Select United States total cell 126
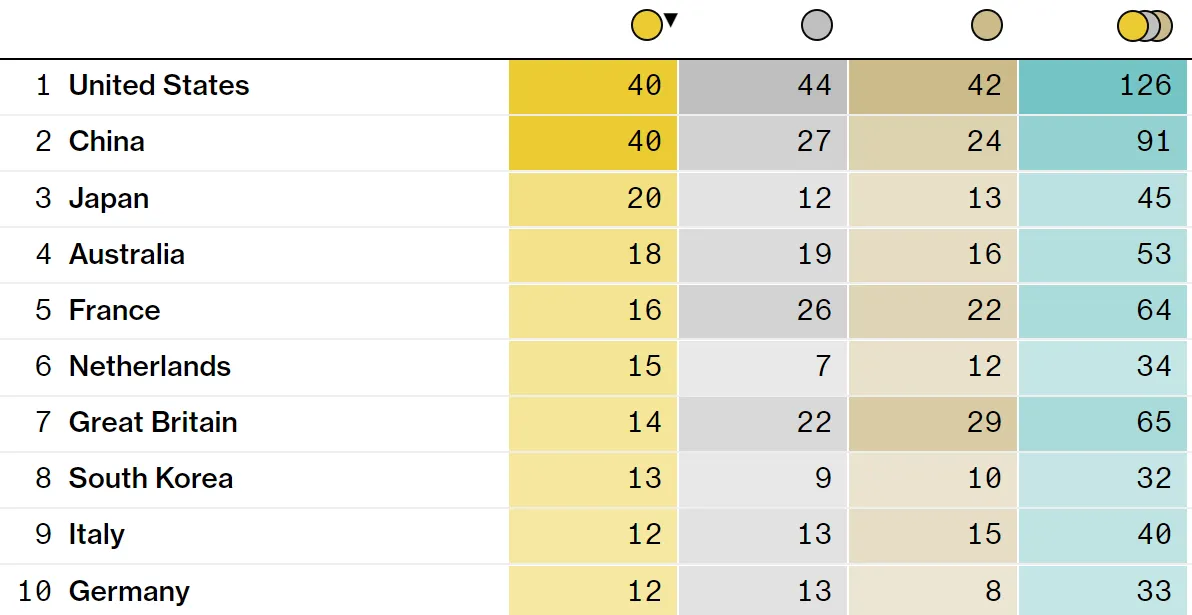The width and height of the screenshot is (1192, 615). click(x=1105, y=86)
